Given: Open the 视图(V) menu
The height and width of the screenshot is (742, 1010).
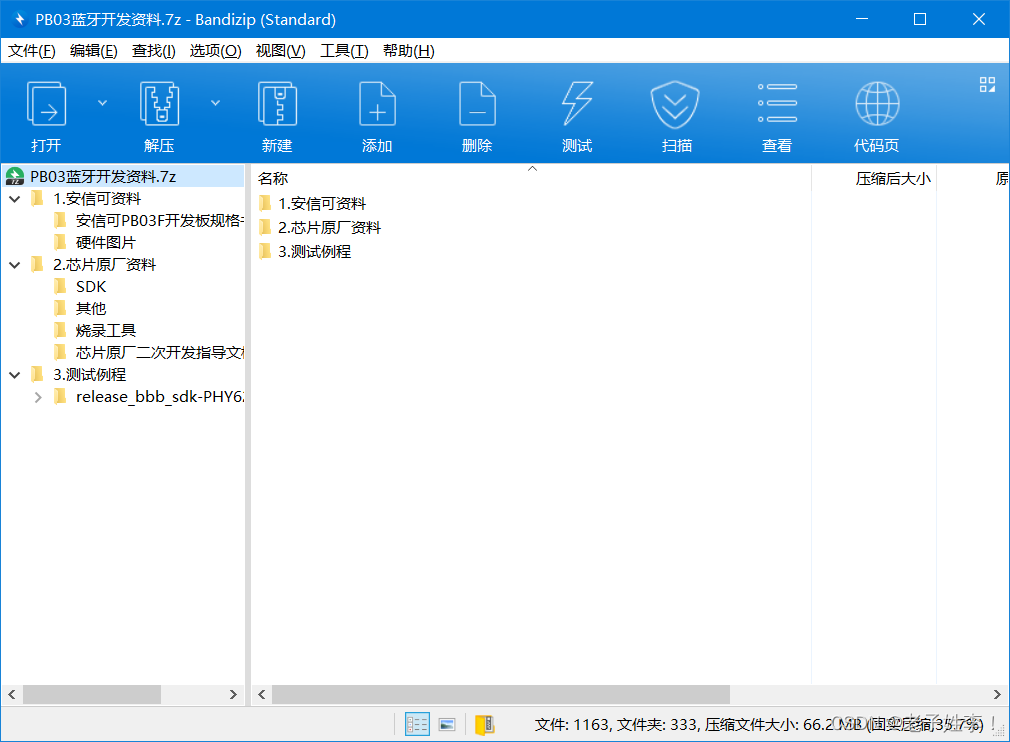Looking at the screenshot, I should 280,51.
